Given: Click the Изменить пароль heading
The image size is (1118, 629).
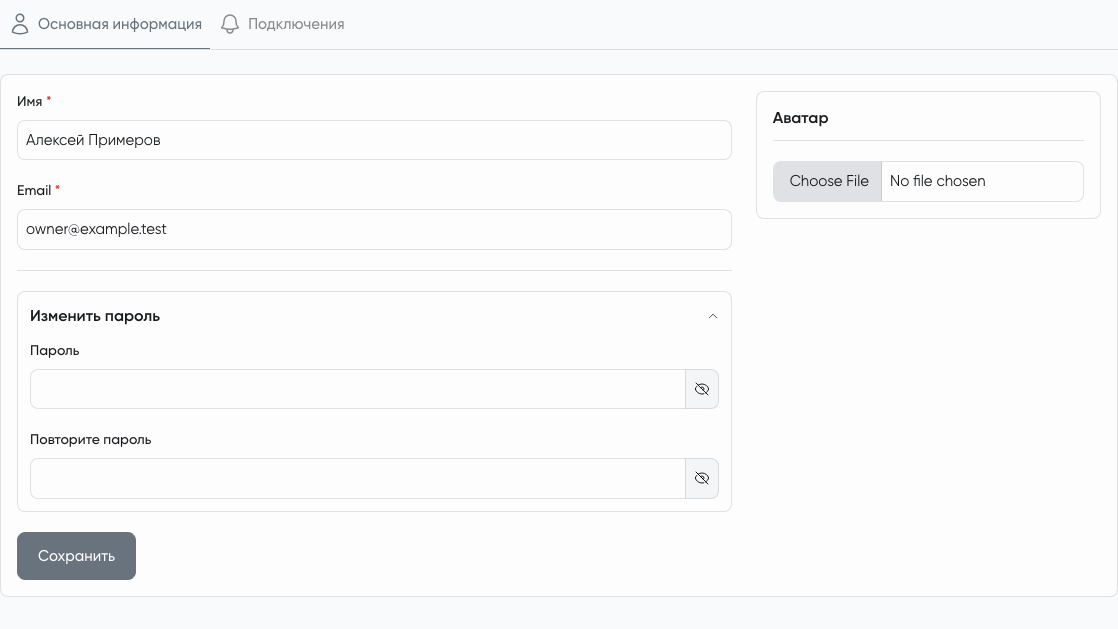Looking at the screenshot, I should 95,316.
